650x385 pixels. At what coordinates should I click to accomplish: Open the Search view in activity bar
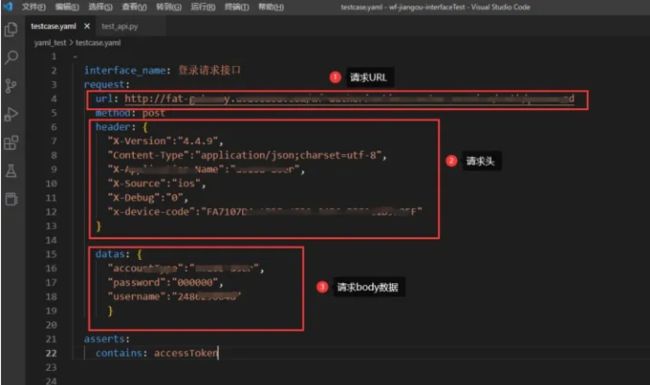11,57
